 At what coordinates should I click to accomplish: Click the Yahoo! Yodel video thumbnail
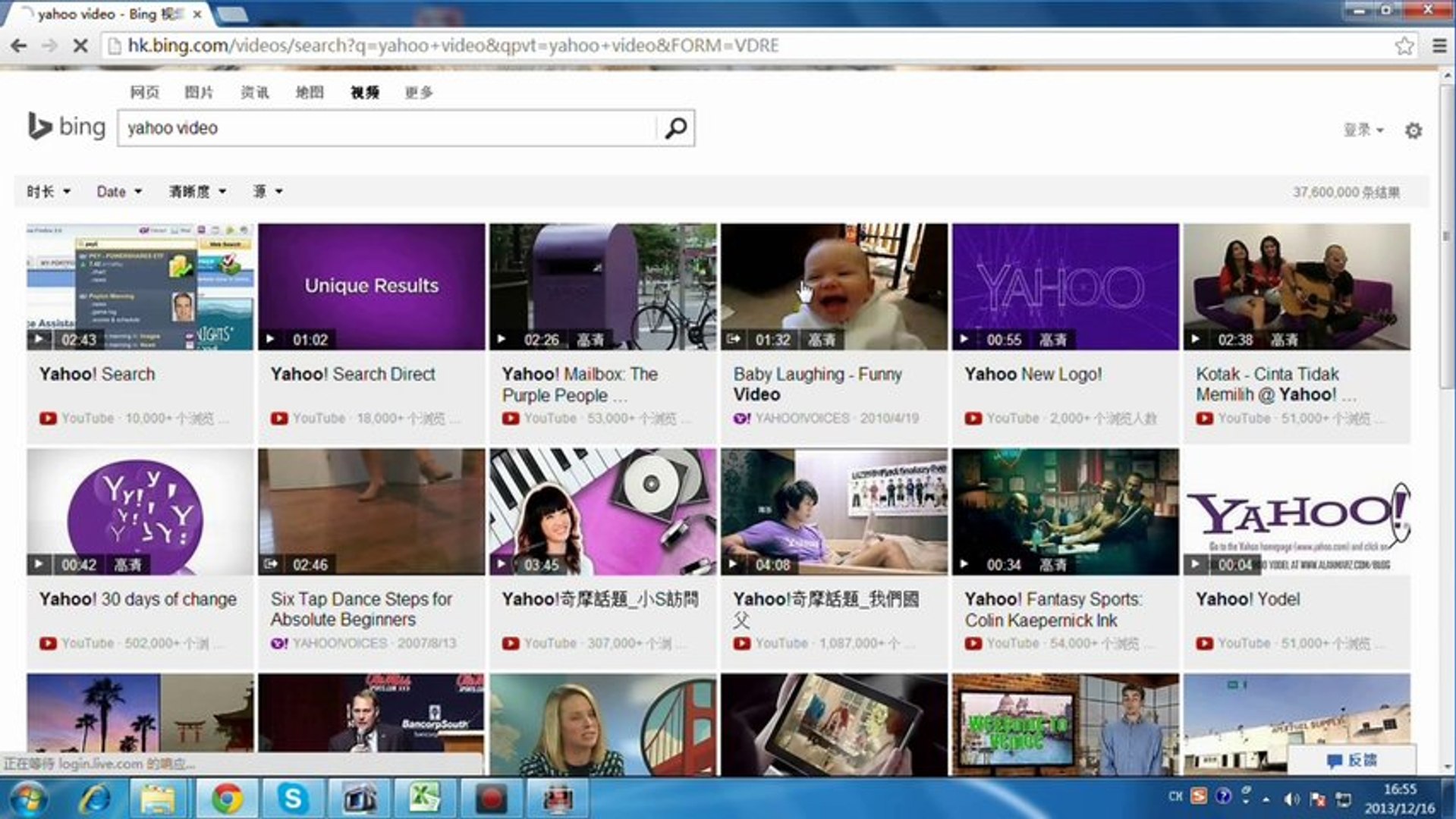point(1297,512)
